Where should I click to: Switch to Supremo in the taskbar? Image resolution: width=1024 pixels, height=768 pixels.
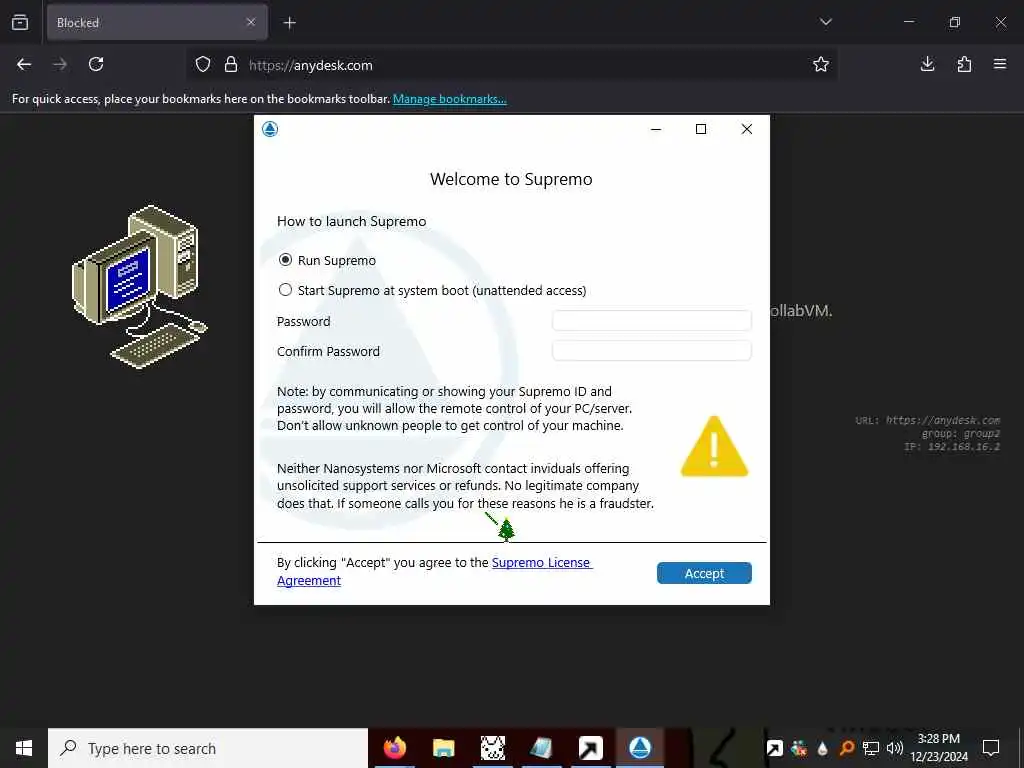pos(640,748)
